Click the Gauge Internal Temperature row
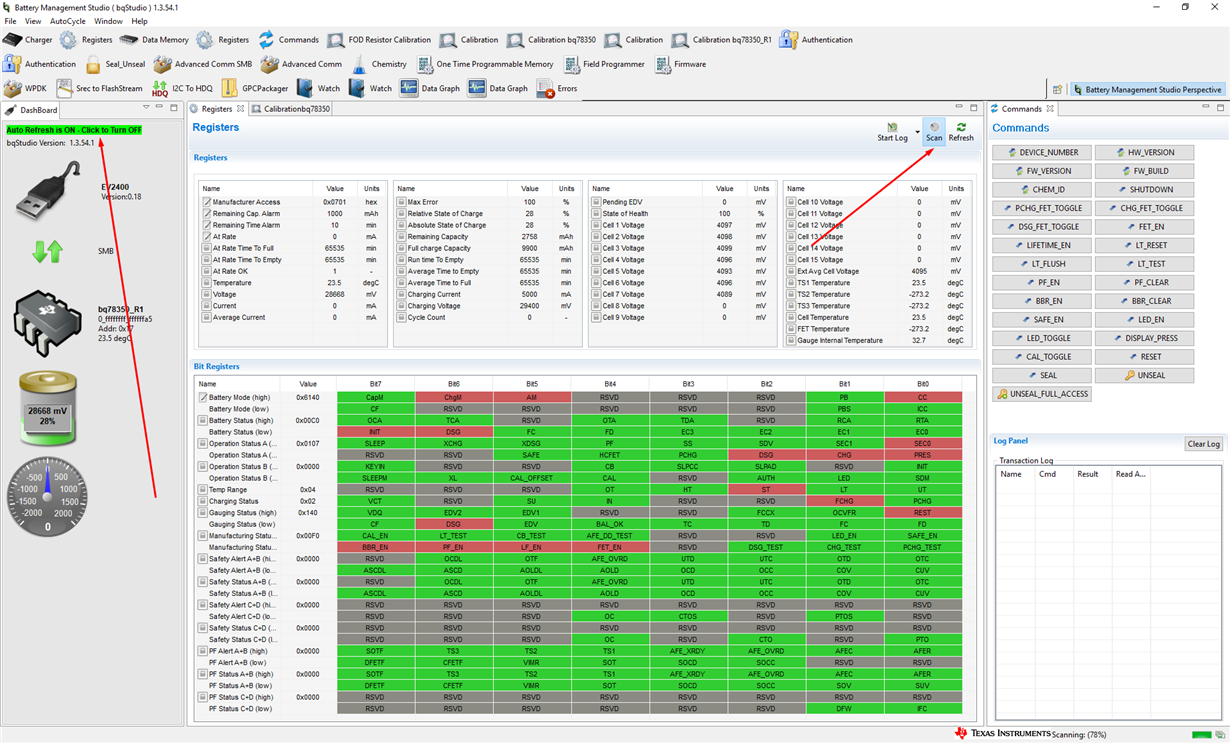This screenshot has width=1230, height=743. (x=877, y=340)
